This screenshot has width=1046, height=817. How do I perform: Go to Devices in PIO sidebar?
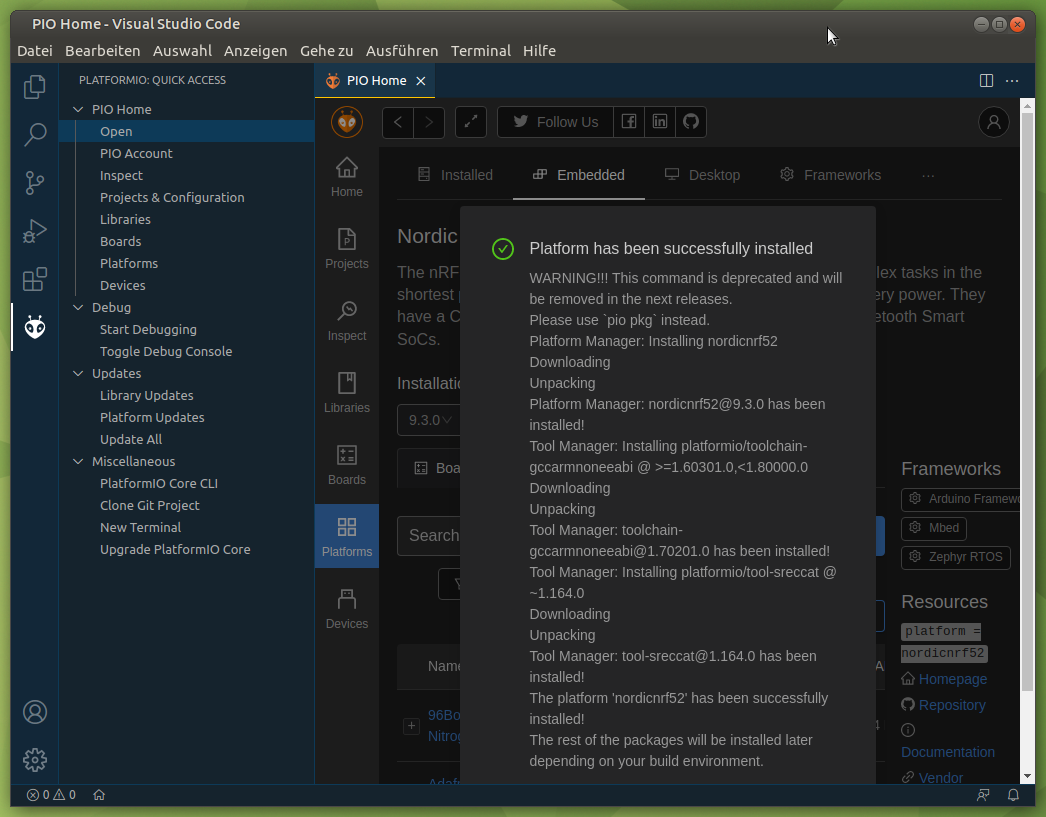347,608
